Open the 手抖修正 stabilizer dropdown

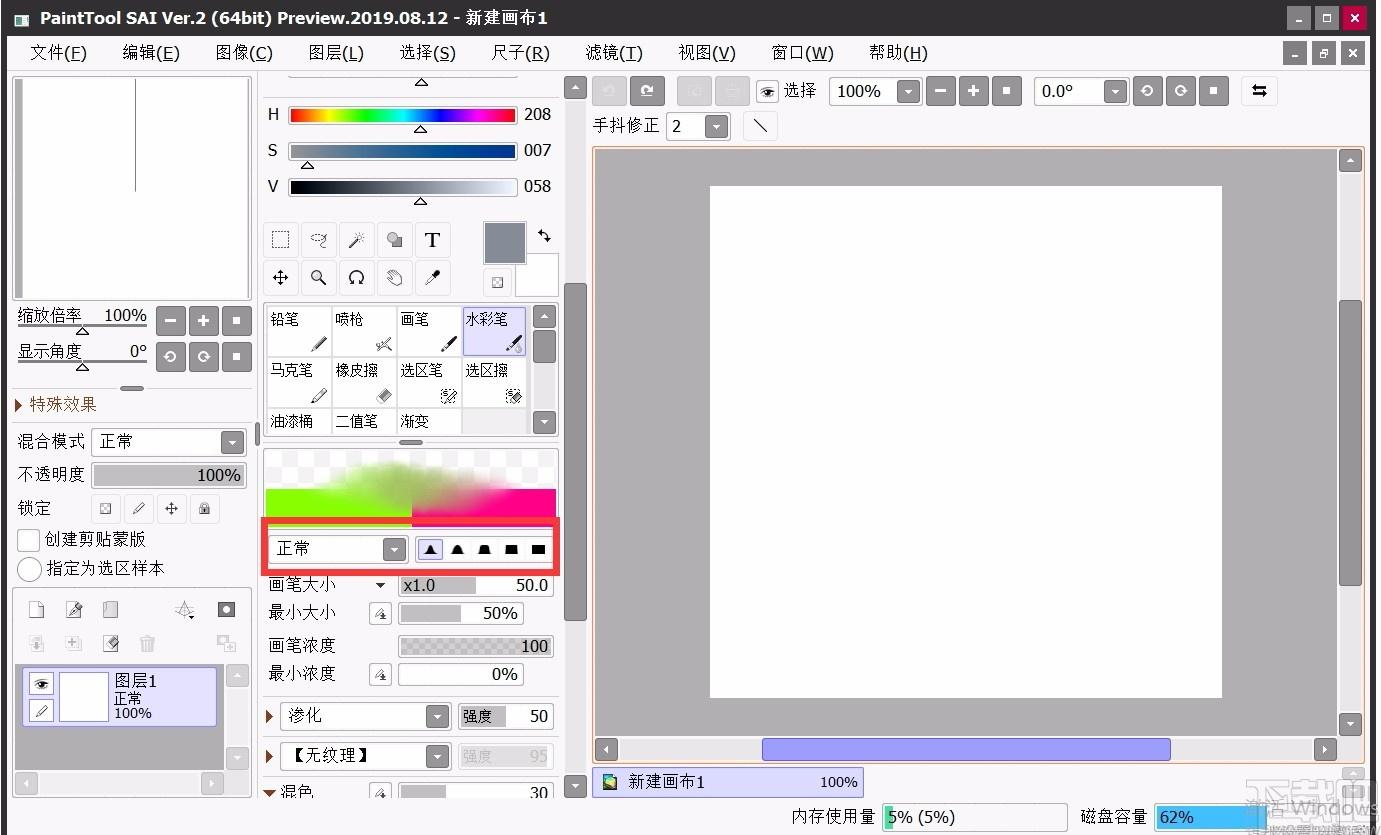coord(716,126)
